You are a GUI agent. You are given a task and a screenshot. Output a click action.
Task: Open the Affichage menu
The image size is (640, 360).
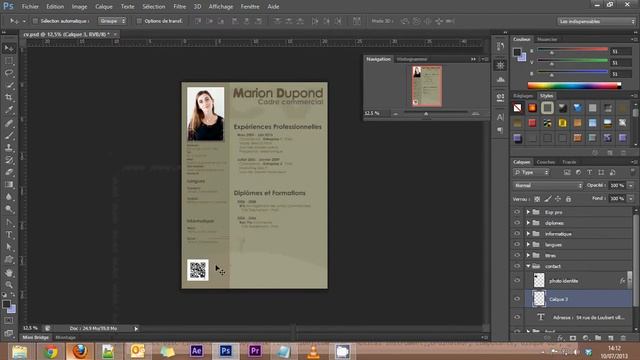pyautogui.click(x=221, y=7)
